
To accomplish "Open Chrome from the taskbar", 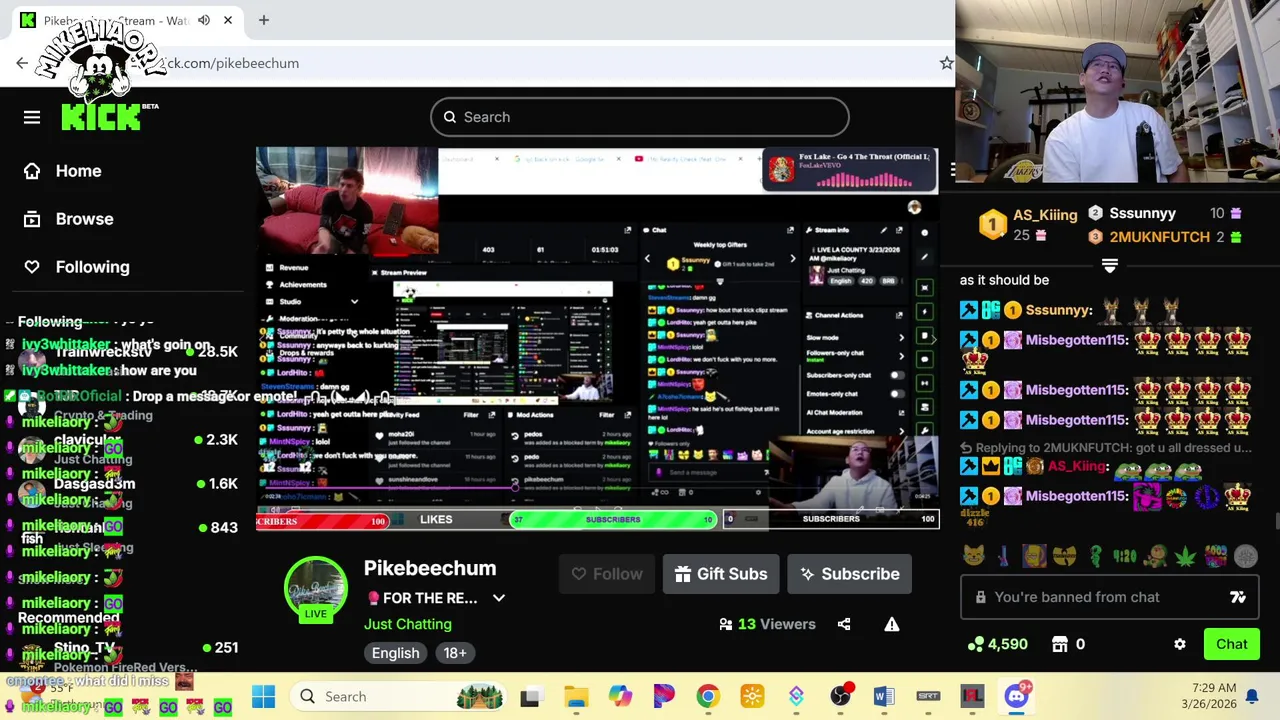I will 708,697.
